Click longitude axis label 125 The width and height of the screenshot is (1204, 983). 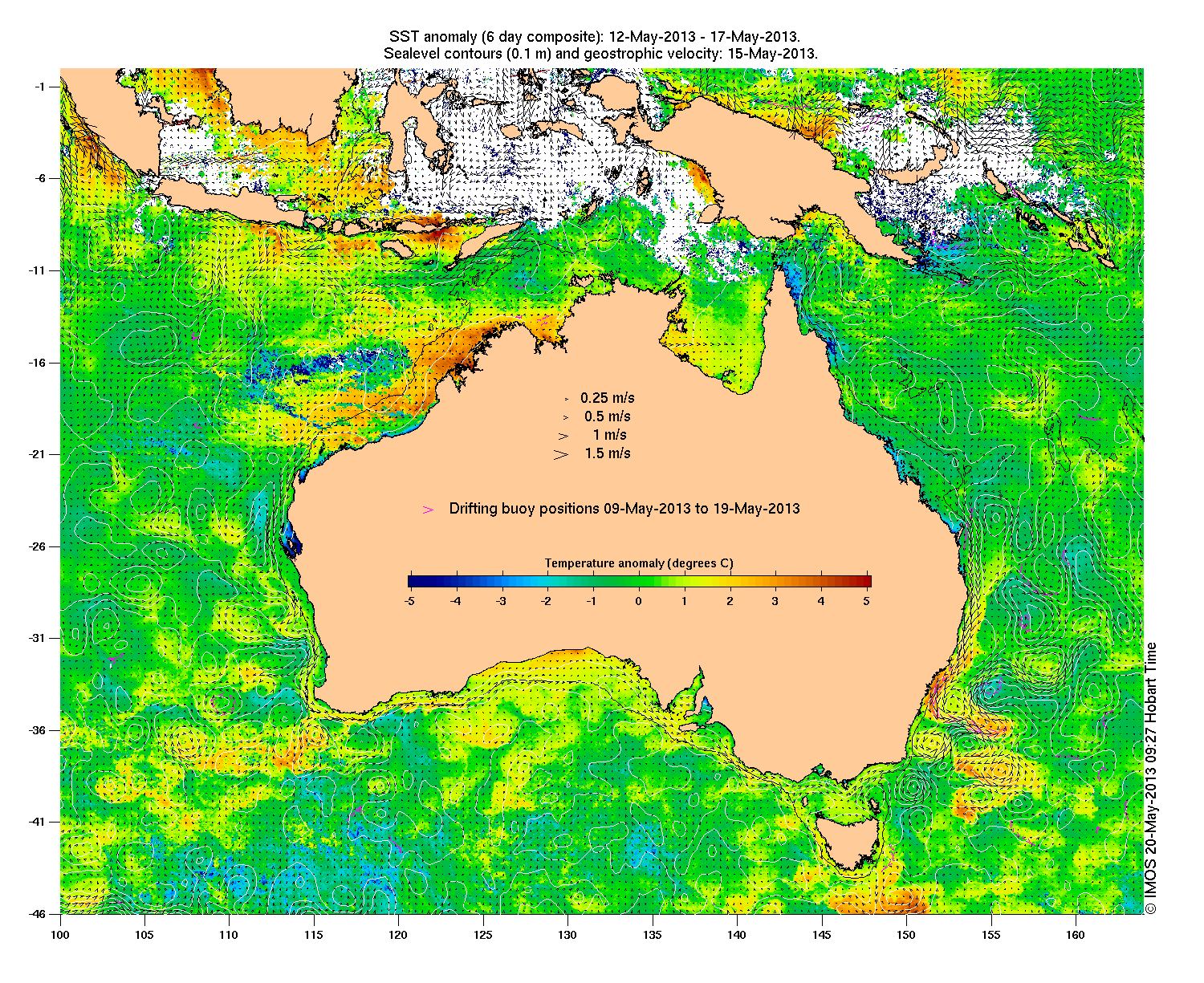click(x=483, y=935)
